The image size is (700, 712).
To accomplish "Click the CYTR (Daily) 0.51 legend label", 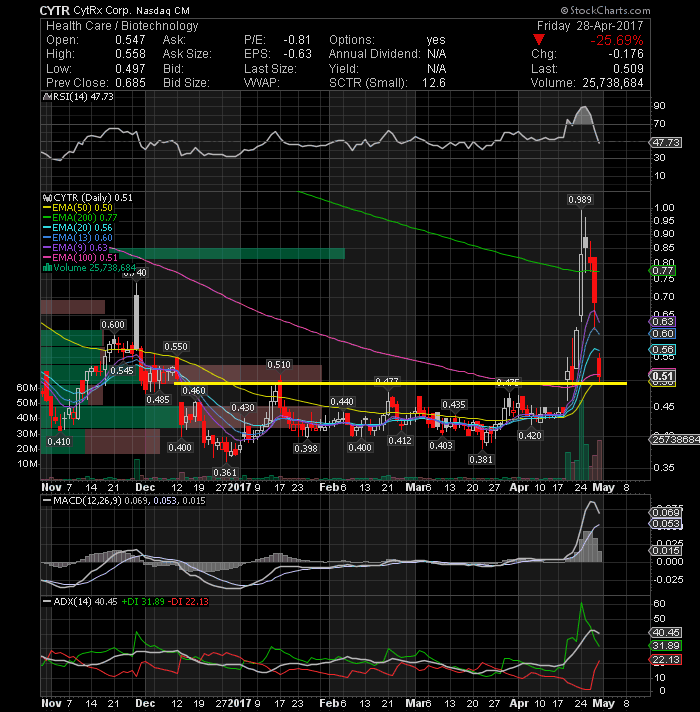I will point(88,198).
